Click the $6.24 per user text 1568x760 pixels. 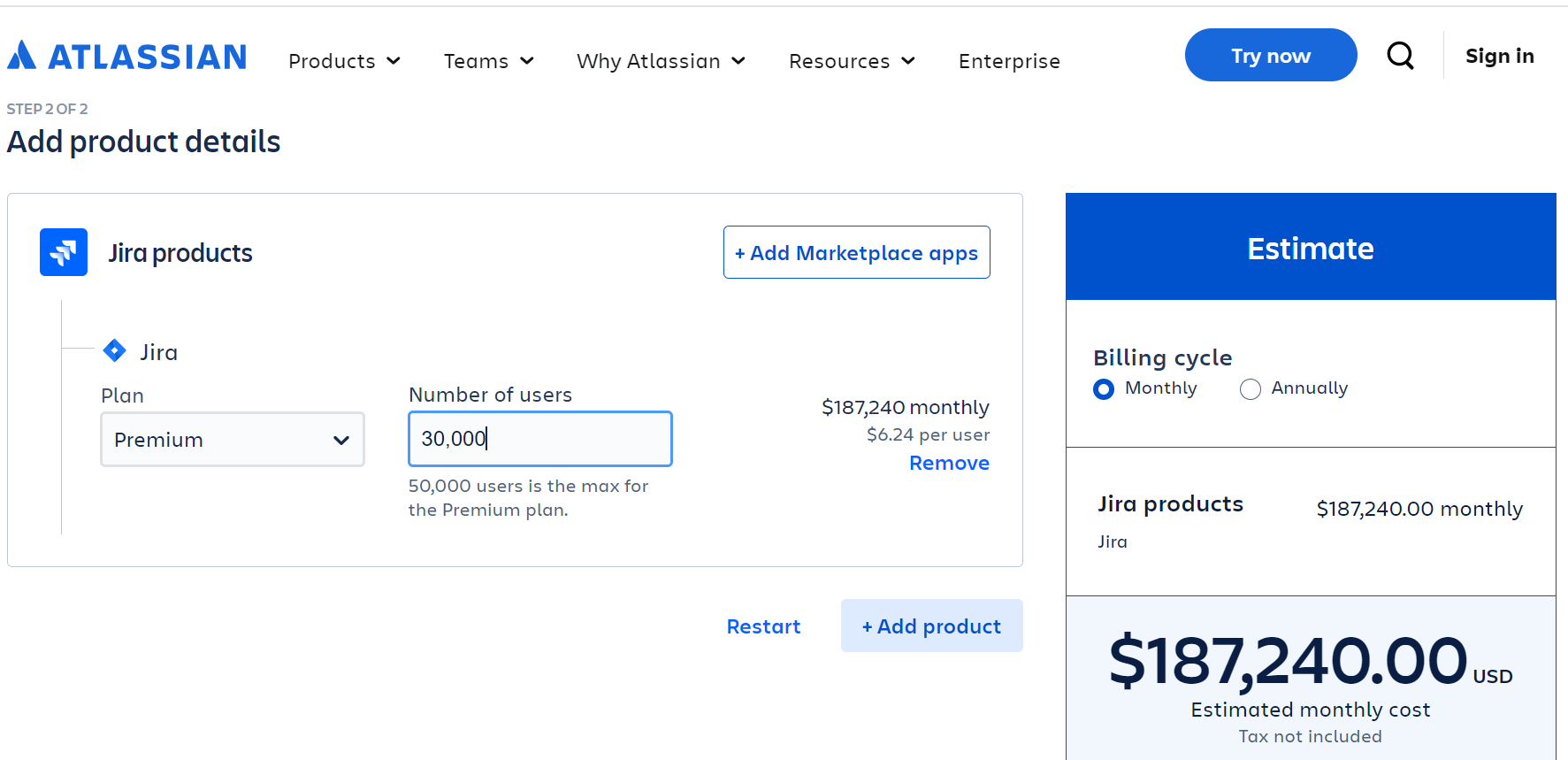(928, 434)
